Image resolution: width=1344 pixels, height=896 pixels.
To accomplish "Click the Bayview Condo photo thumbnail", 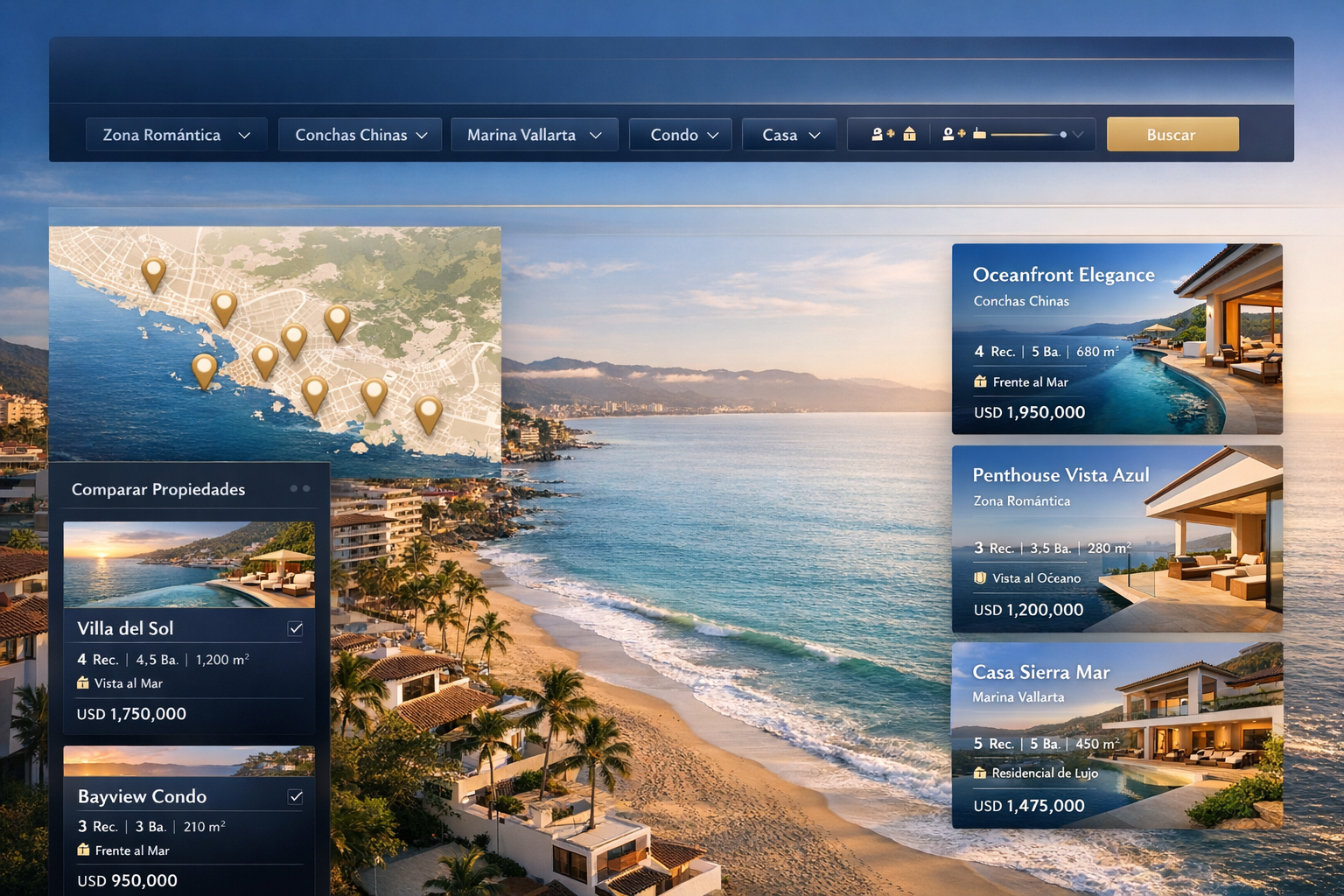I will [189, 761].
